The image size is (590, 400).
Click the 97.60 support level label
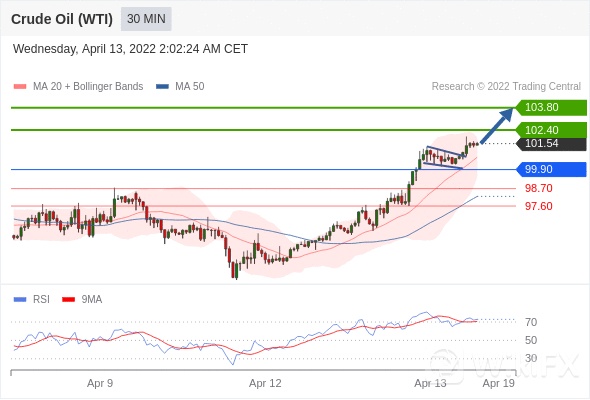tap(539, 206)
